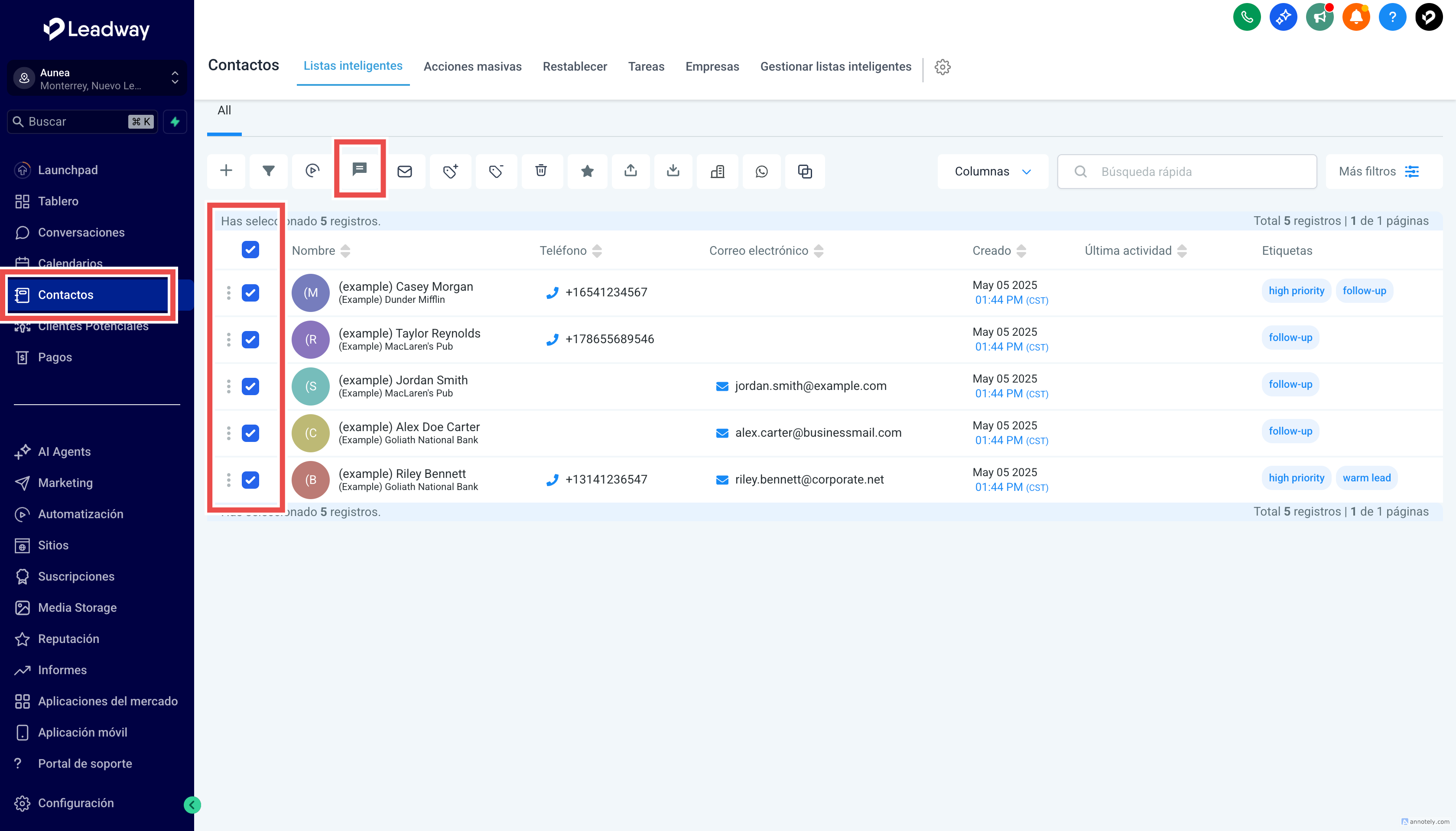Open the Empresas tab

(x=712, y=66)
